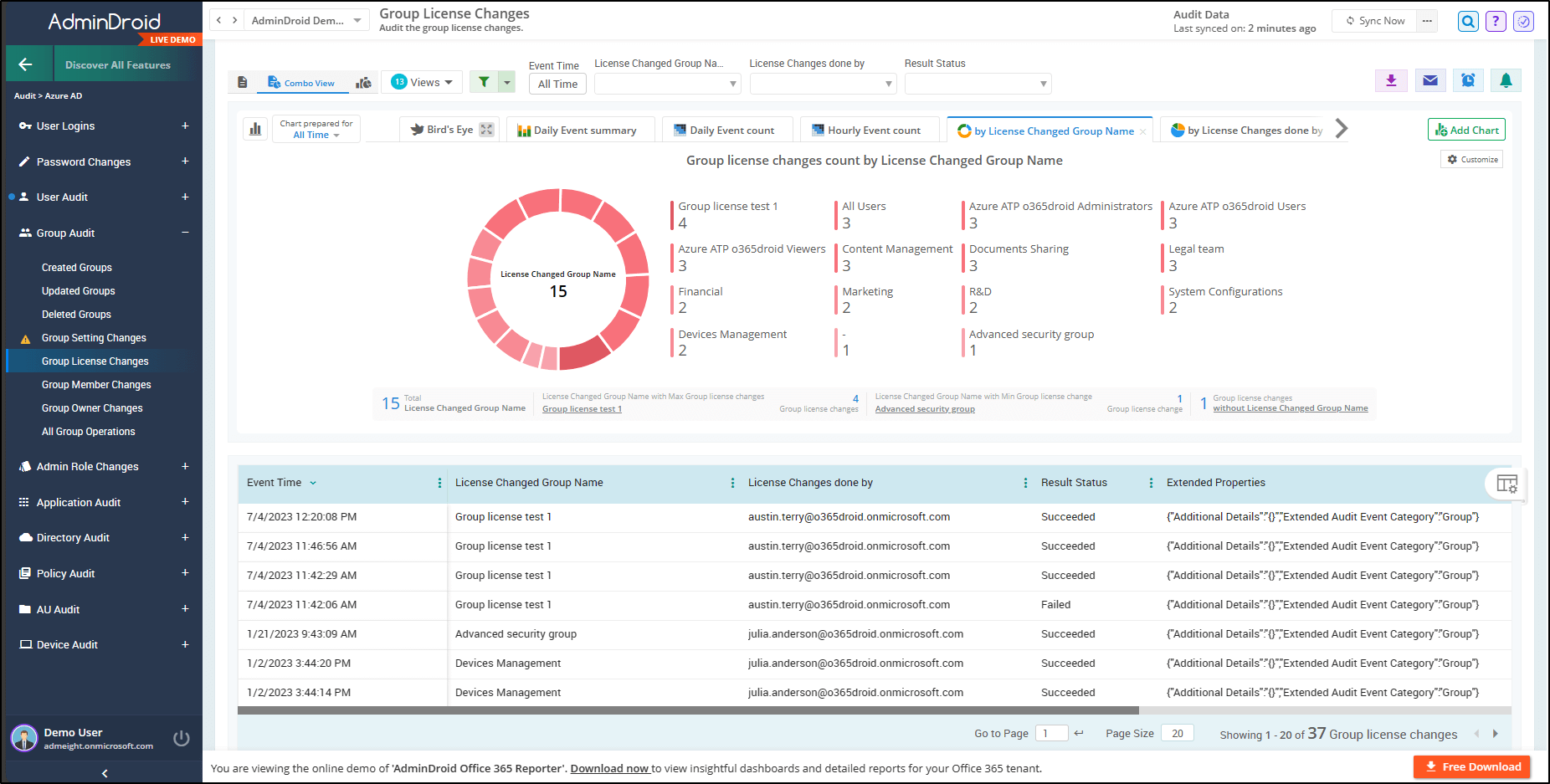Open the help question mark icon
This screenshot has width=1550, height=784.
click(x=1496, y=22)
